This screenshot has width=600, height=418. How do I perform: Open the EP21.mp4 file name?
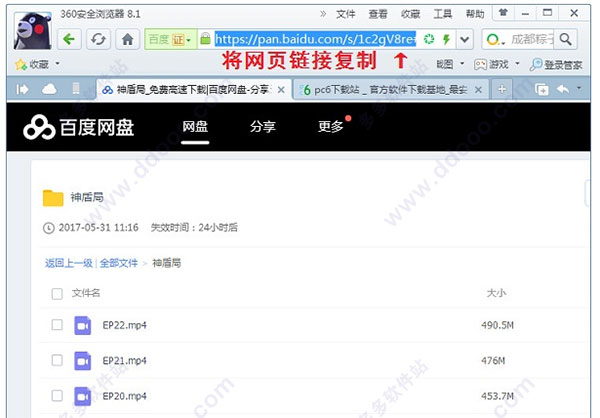[124, 361]
